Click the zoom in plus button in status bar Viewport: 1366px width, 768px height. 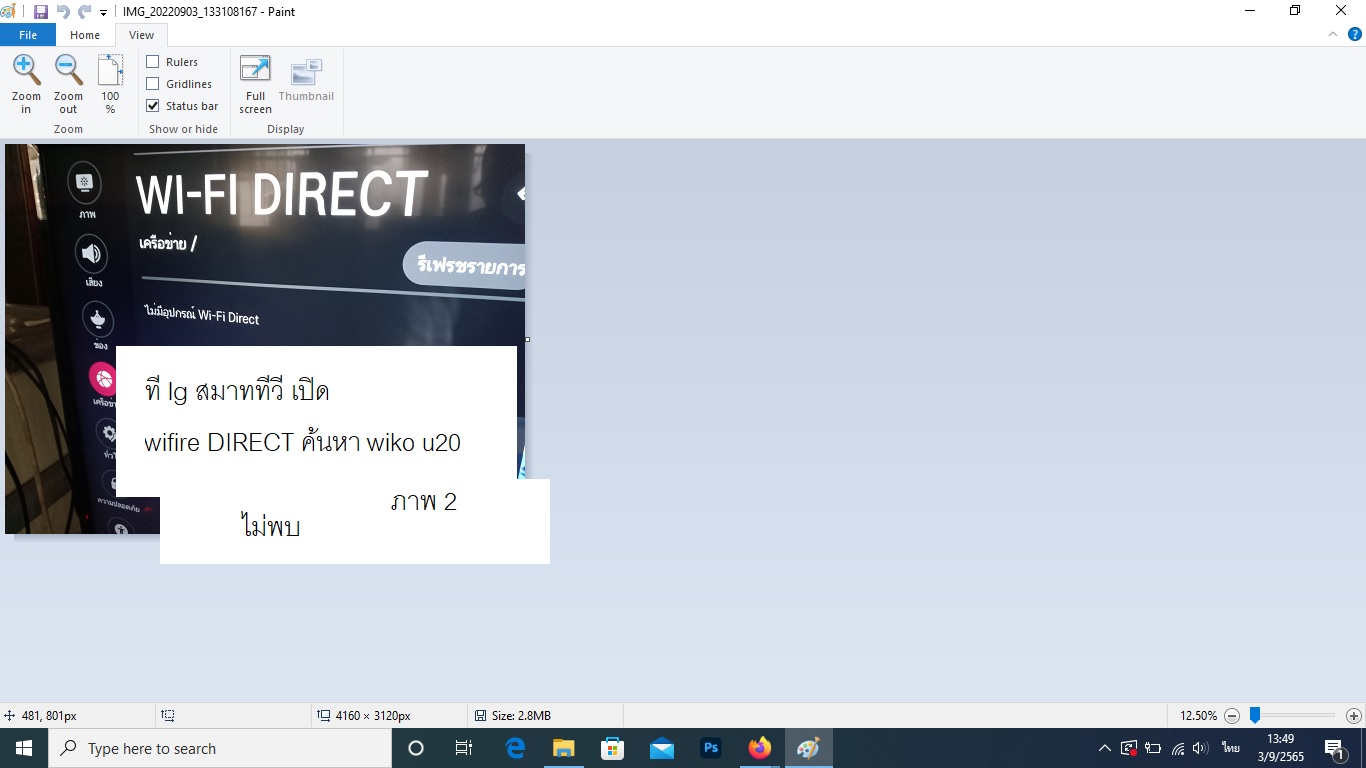[x=1354, y=716]
